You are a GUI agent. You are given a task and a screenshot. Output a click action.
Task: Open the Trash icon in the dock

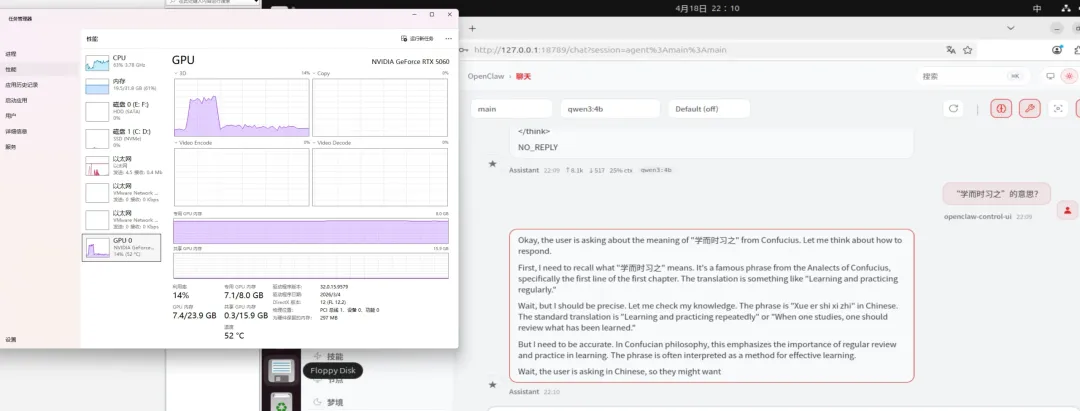pyautogui.click(x=280, y=403)
